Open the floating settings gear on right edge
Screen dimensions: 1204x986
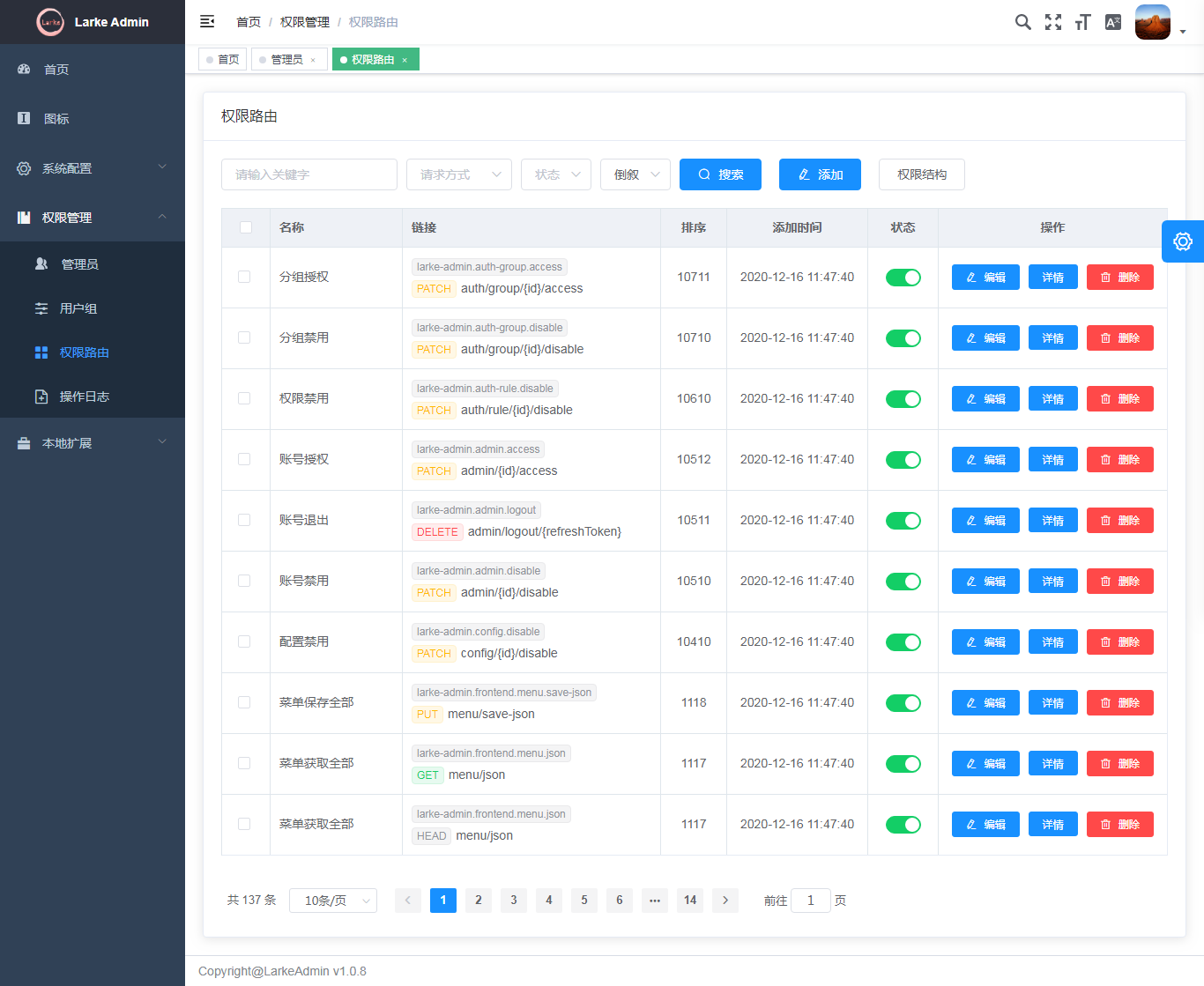(1183, 241)
